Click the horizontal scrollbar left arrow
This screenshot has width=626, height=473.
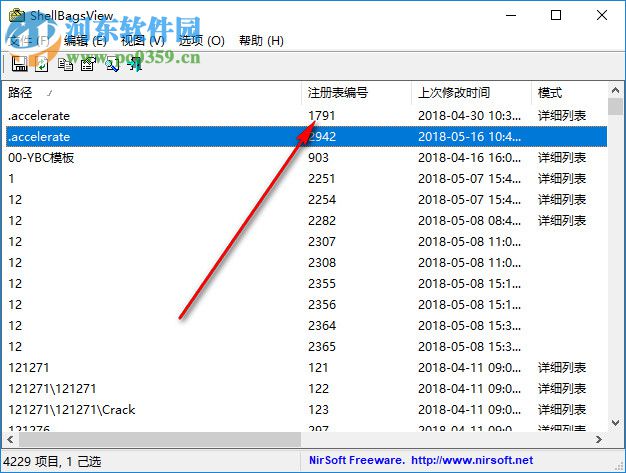(x=10, y=439)
